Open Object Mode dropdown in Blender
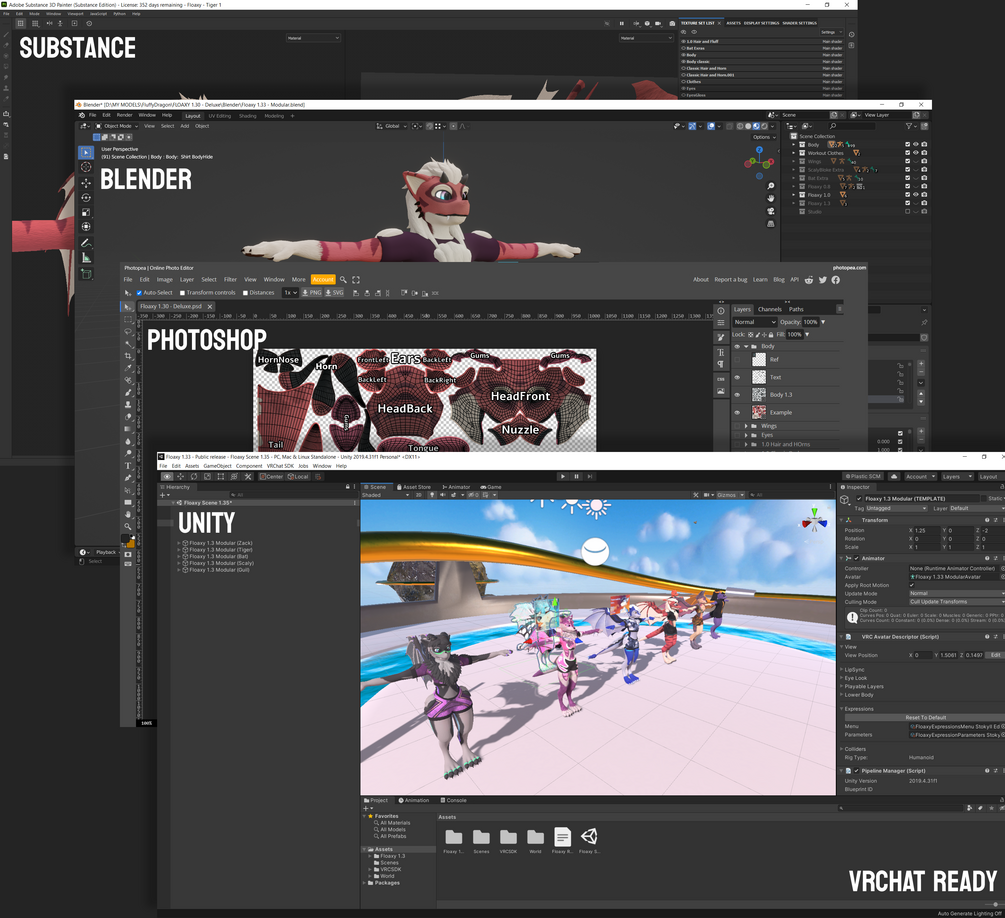Screen dimensions: 1005x918 point(117,126)
